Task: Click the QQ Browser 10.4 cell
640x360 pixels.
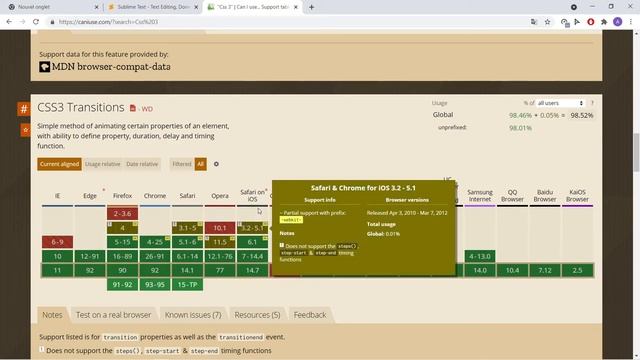Action: pos(512,270)
